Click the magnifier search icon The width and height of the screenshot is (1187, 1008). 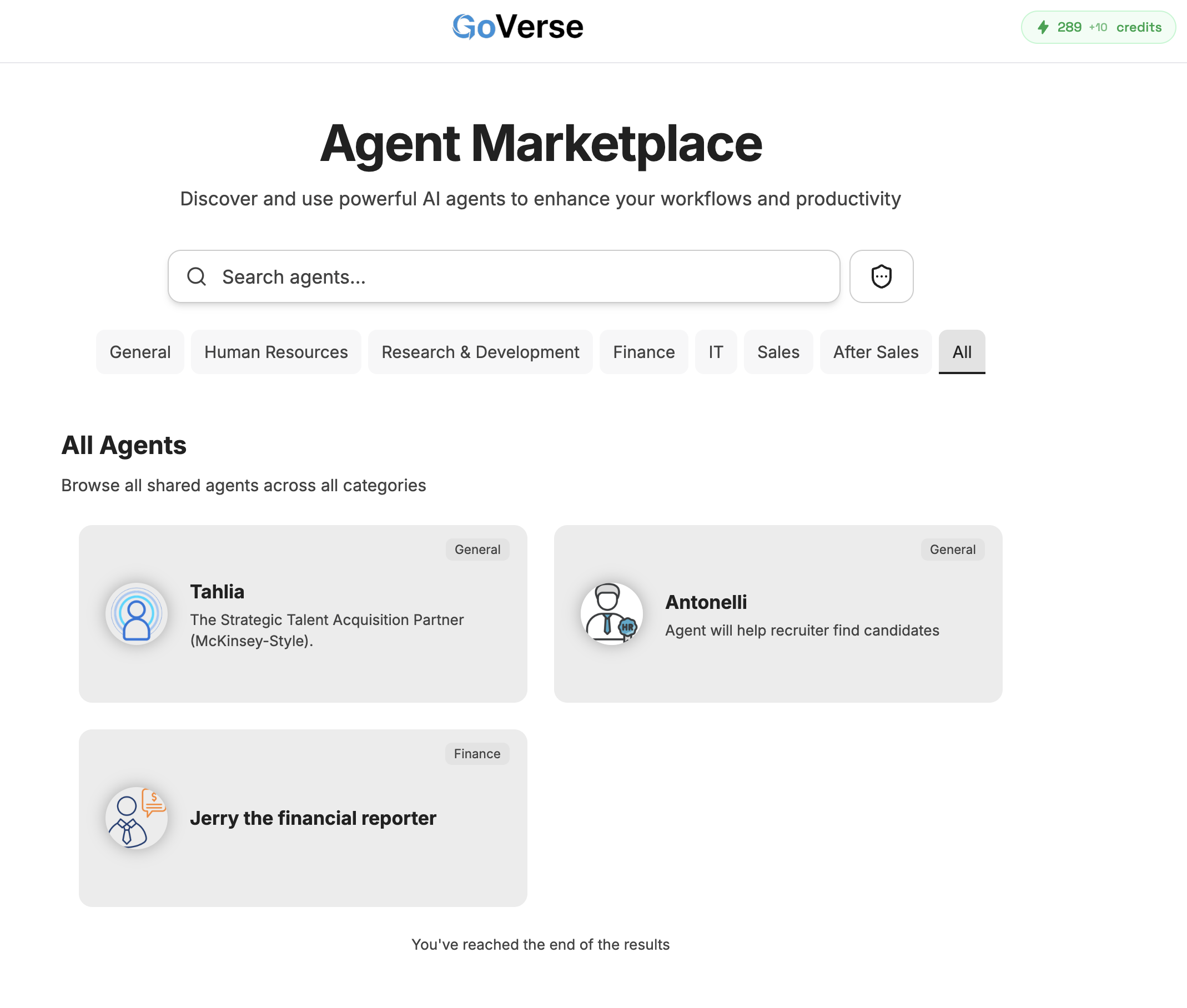196,276
